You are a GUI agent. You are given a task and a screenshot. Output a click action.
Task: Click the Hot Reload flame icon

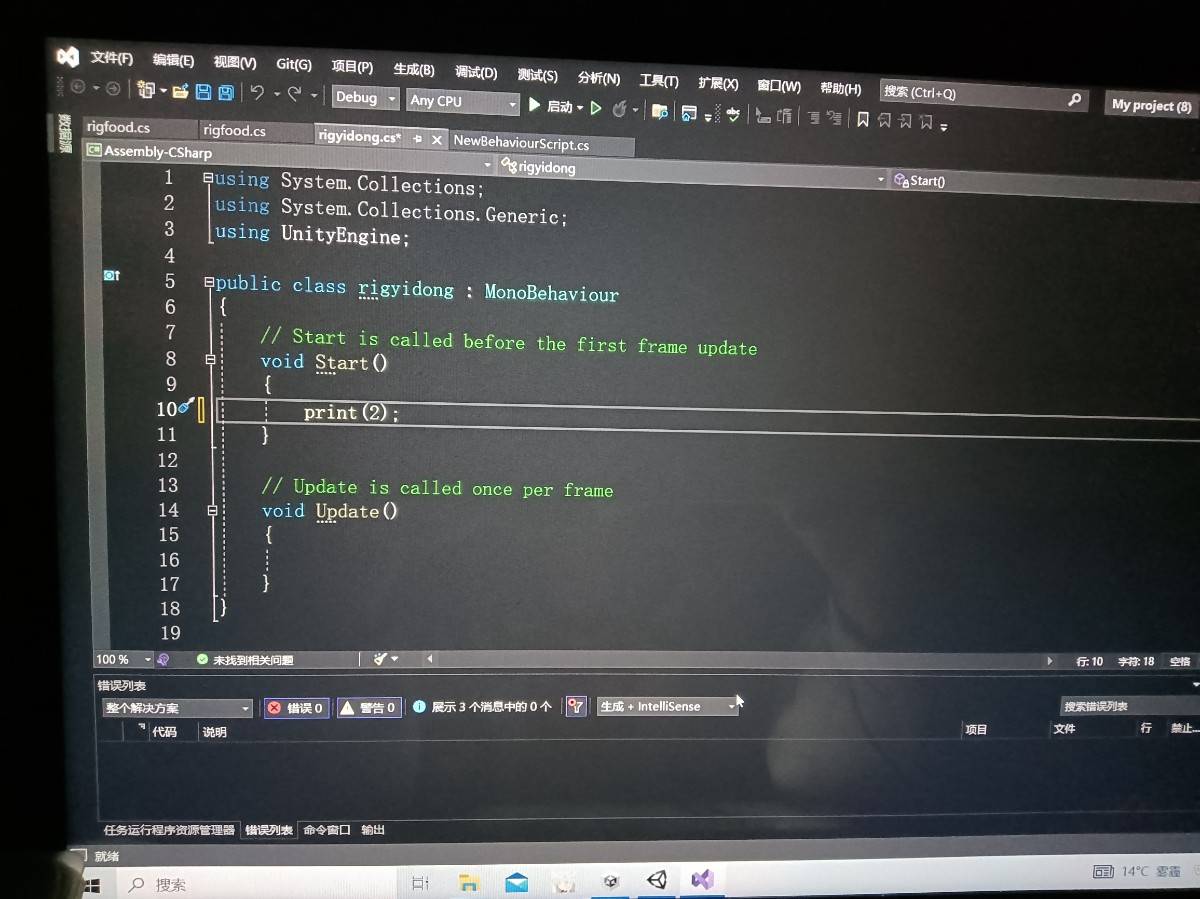click(620, 108)
